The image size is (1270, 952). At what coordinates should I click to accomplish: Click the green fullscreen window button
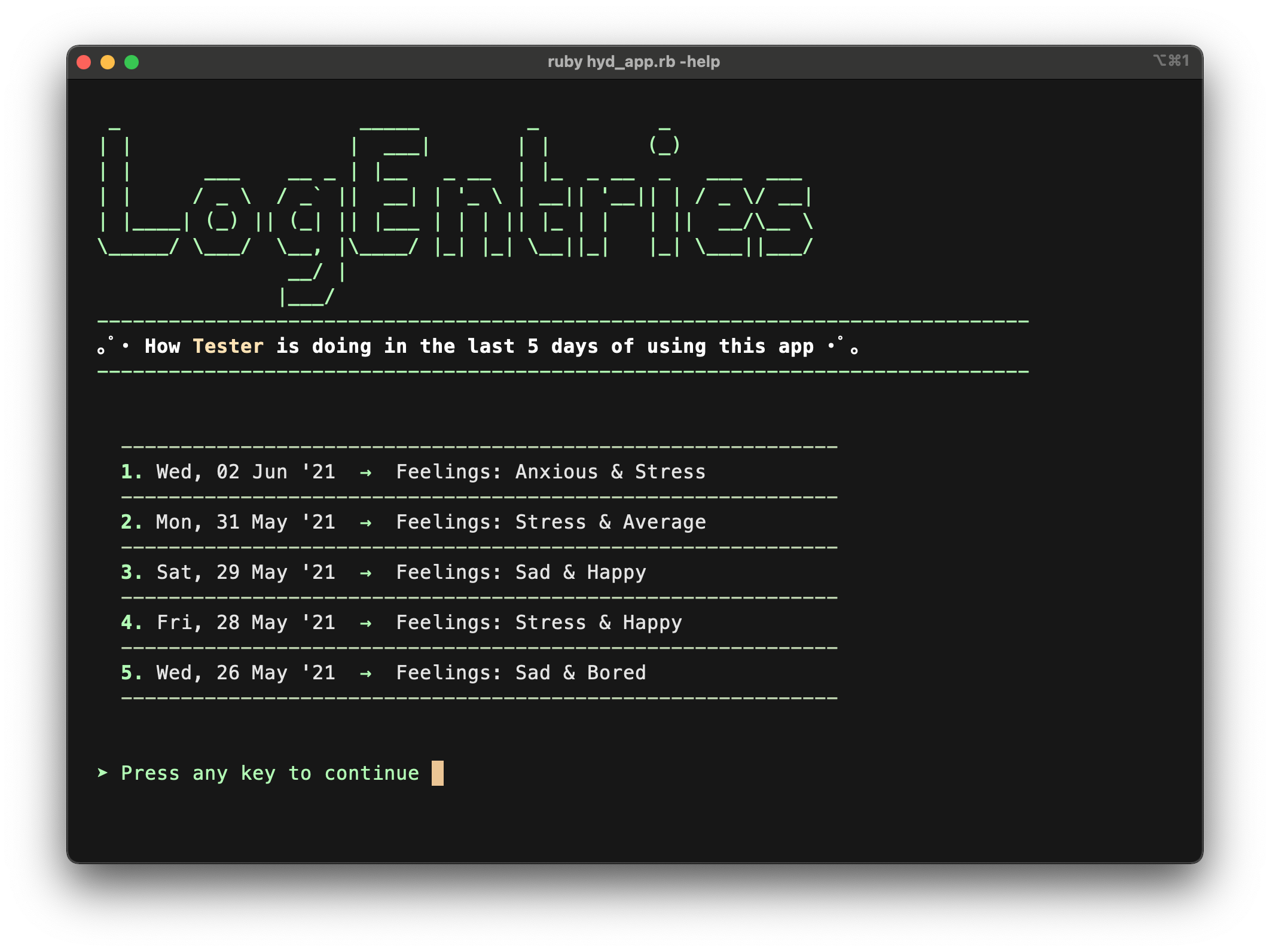tap(132, 62)
